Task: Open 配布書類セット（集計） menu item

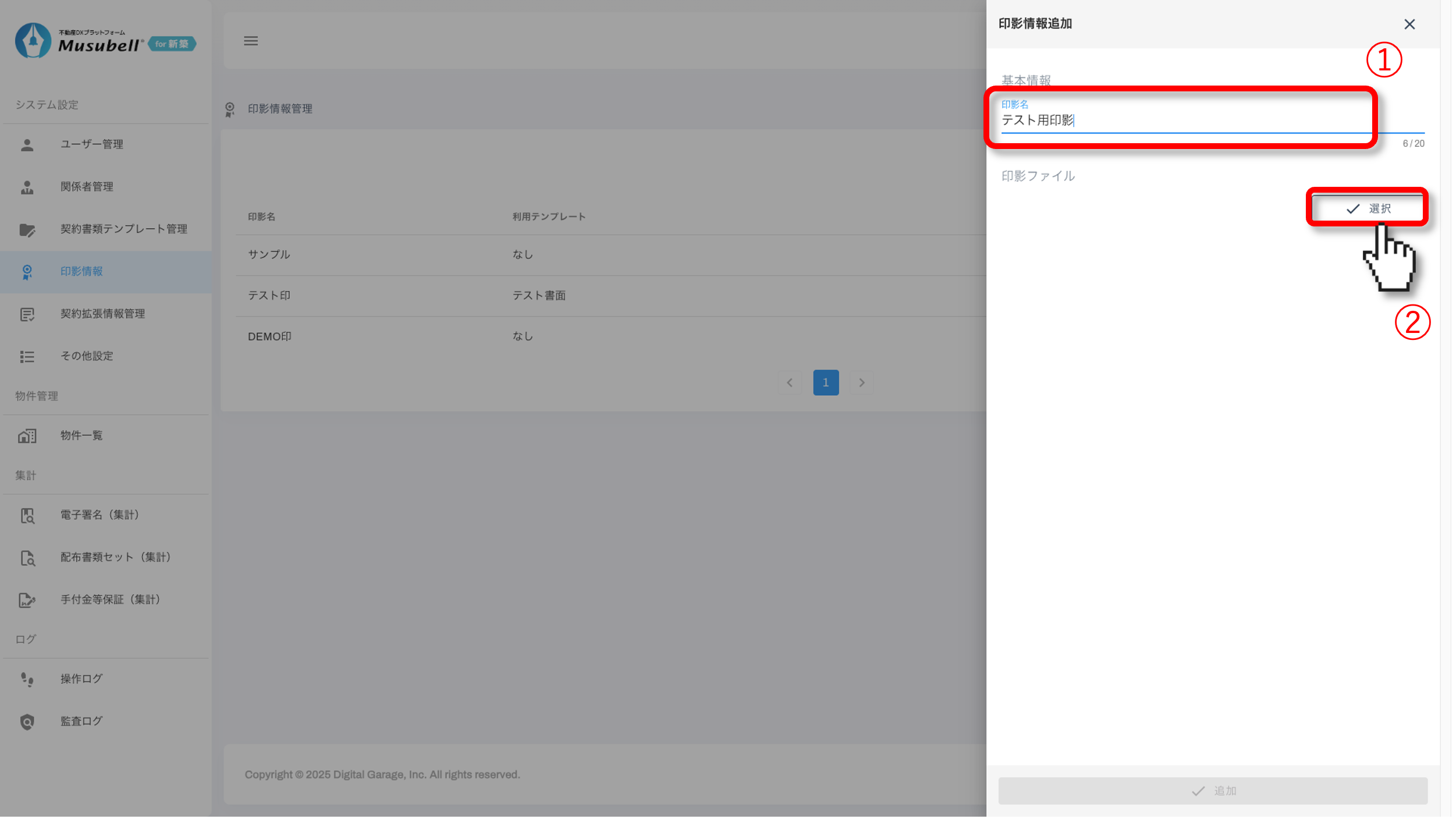Action: [115, 558]
